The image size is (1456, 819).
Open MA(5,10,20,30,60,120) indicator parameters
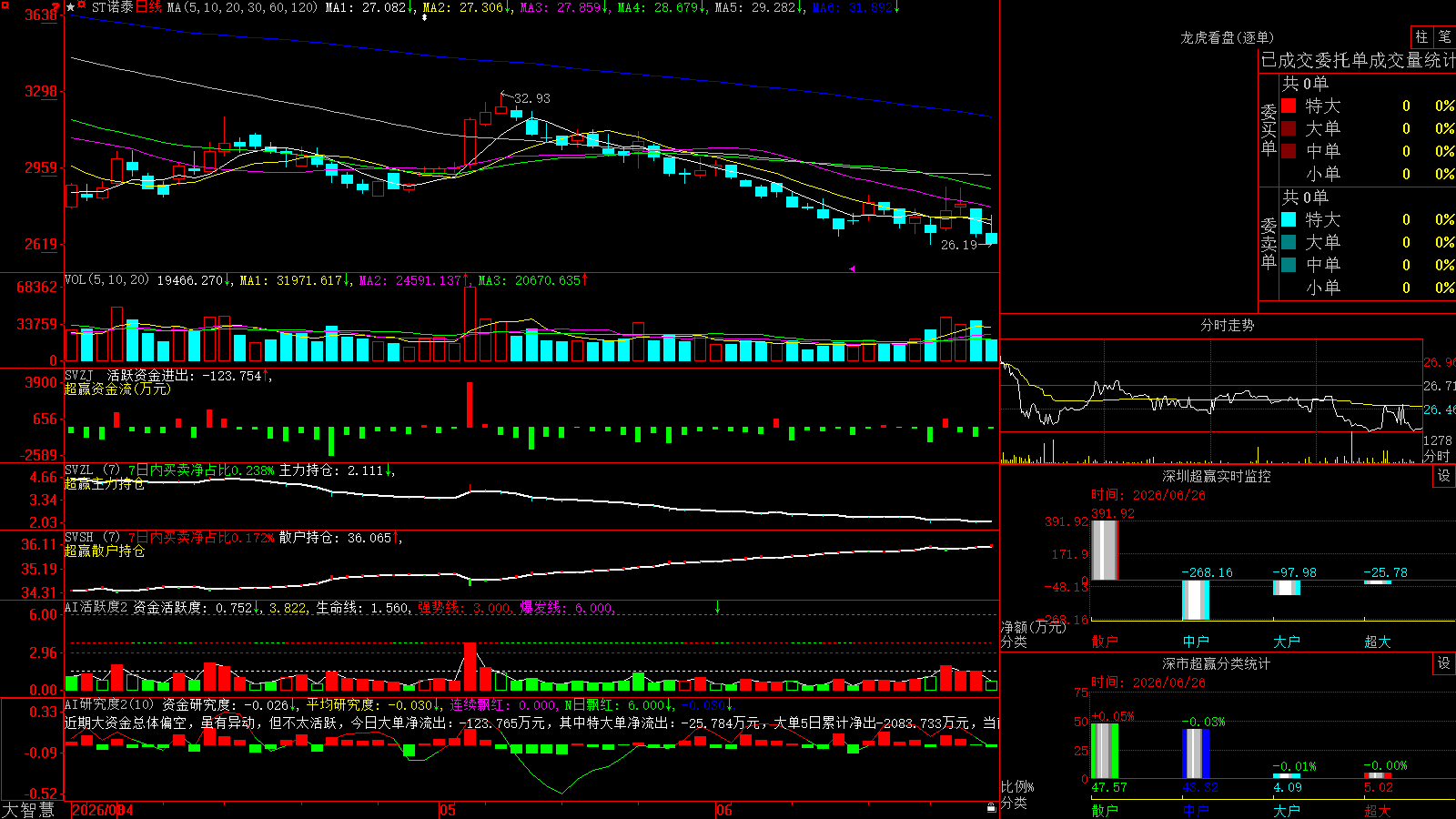[x=242, y=7]
